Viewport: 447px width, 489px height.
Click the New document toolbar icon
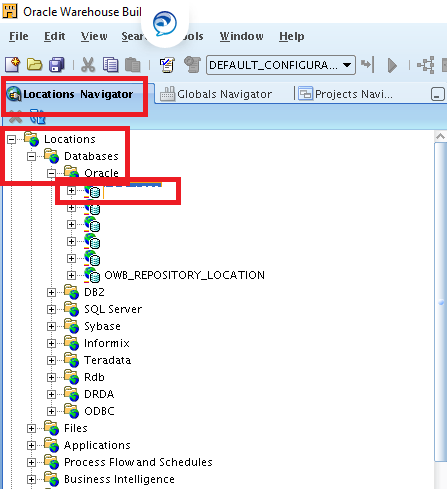tap(13, 65)
